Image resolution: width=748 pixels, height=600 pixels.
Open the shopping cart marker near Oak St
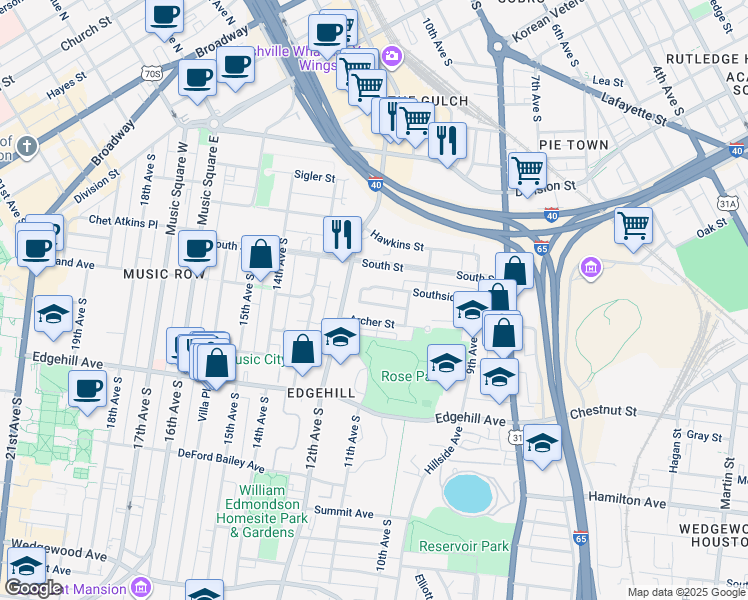pyautogui.click(x=633, y=226)
